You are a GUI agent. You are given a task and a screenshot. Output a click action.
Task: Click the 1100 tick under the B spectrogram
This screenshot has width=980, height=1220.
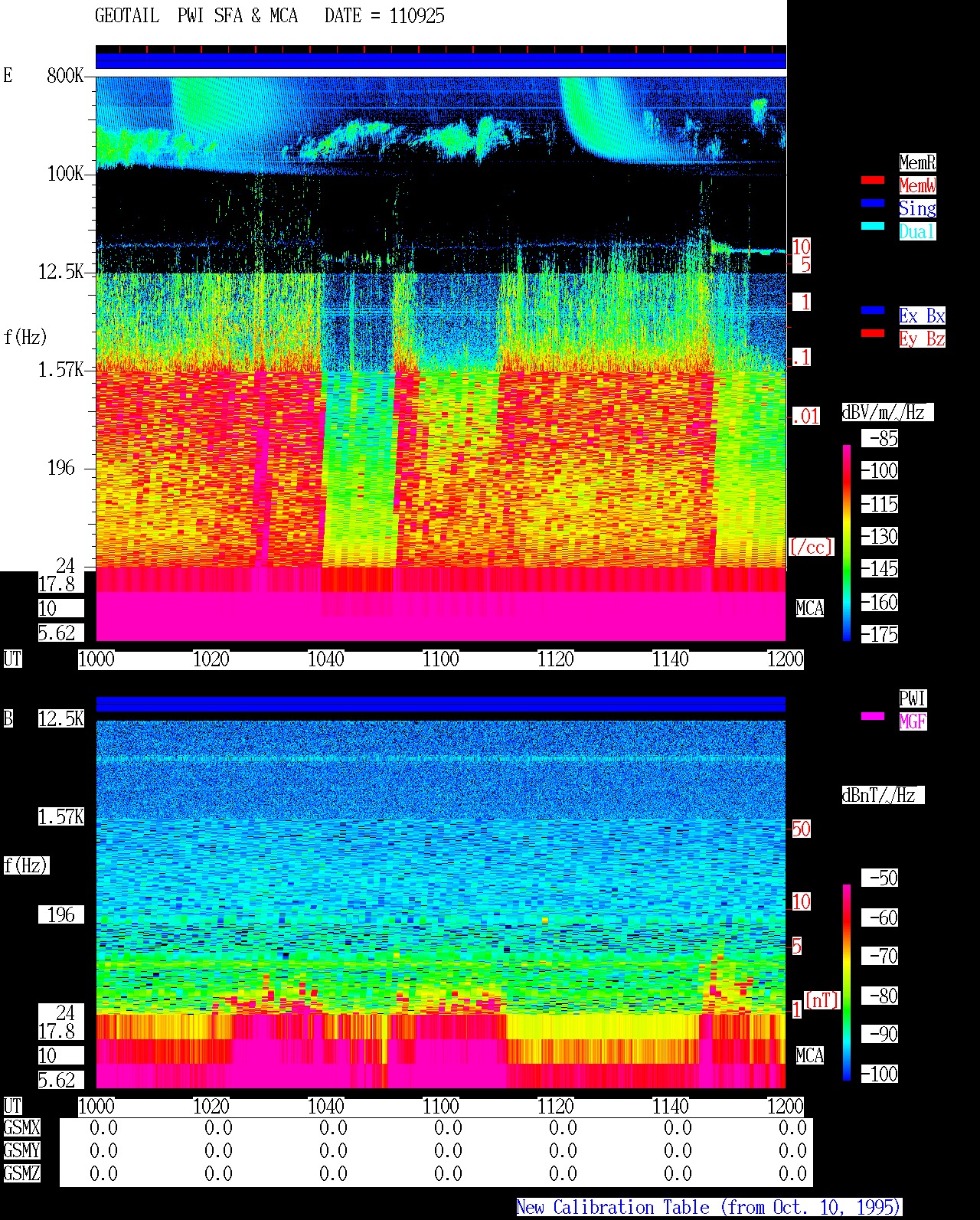click(440, 1106)
